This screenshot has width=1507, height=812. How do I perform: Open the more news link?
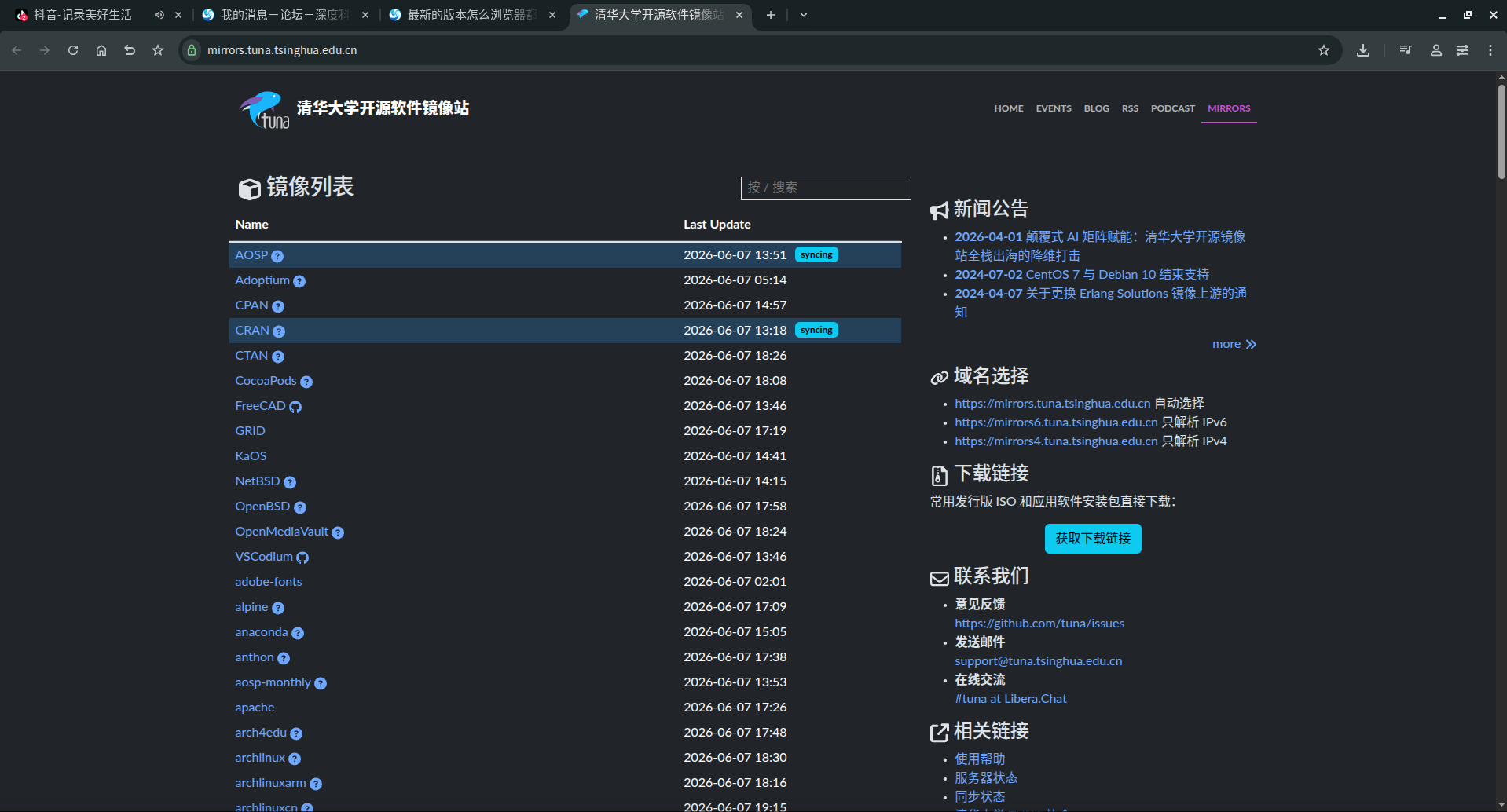tap(1234, 344)
